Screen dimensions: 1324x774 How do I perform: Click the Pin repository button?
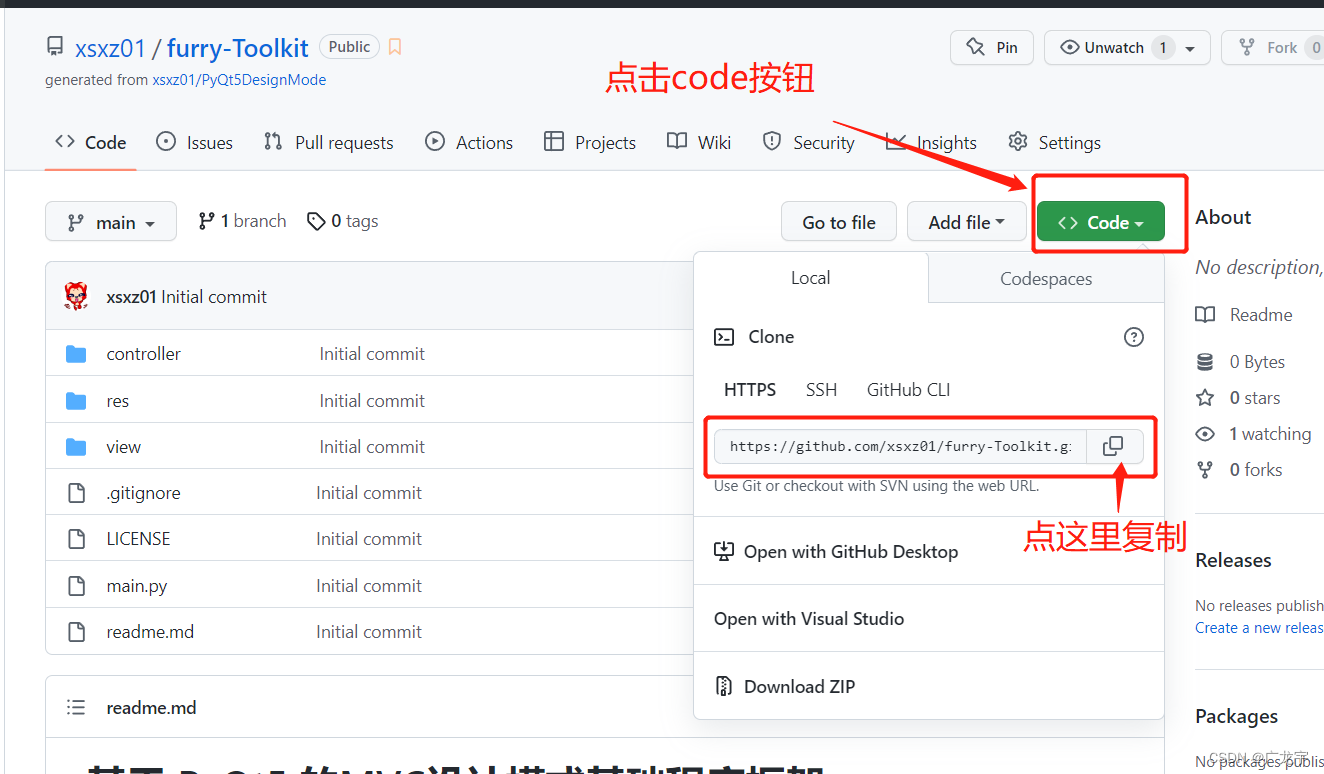click(x=992, y=47)
